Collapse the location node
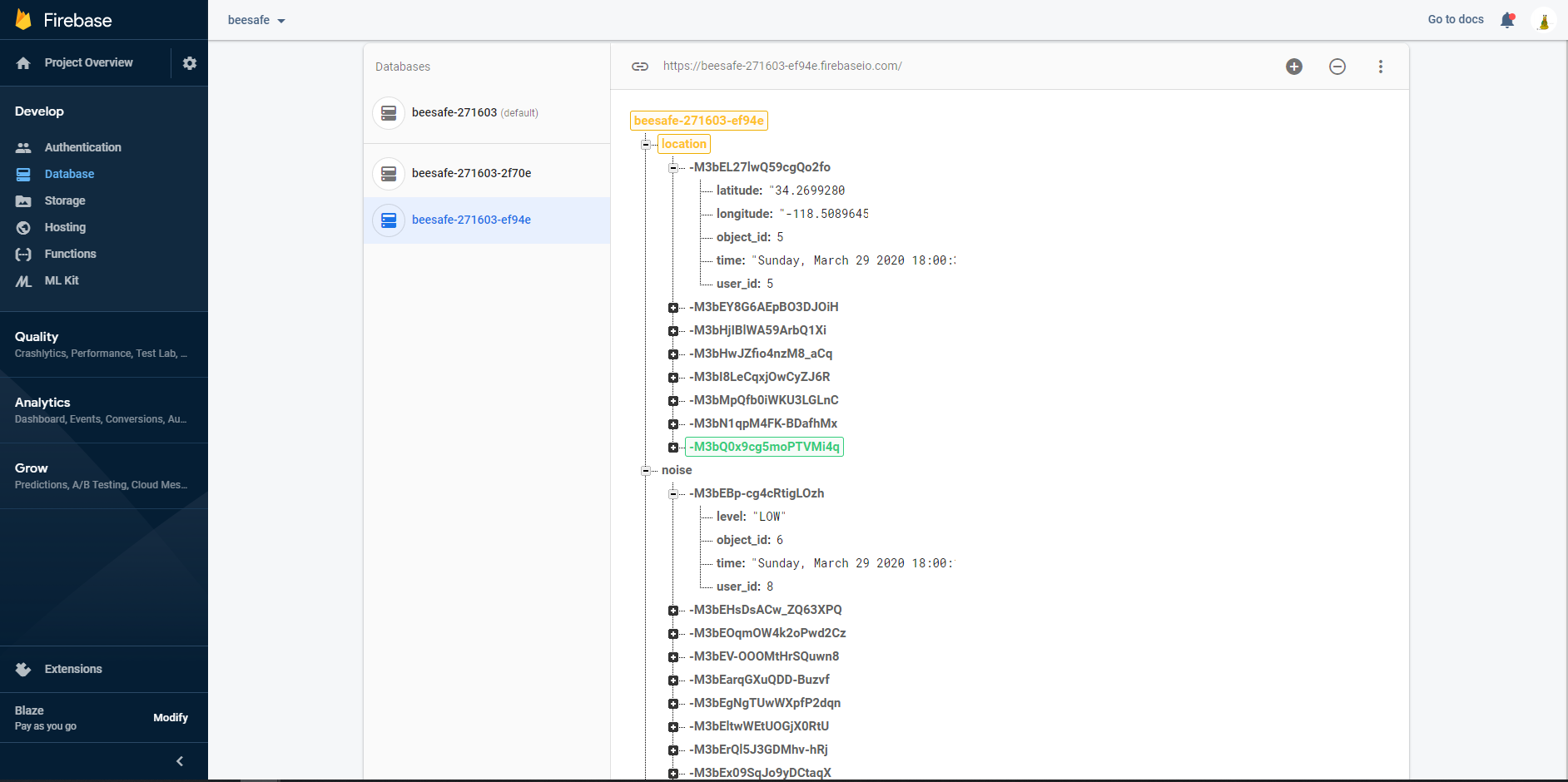Screen dimensions: 1568x782 tap(646, 144)
